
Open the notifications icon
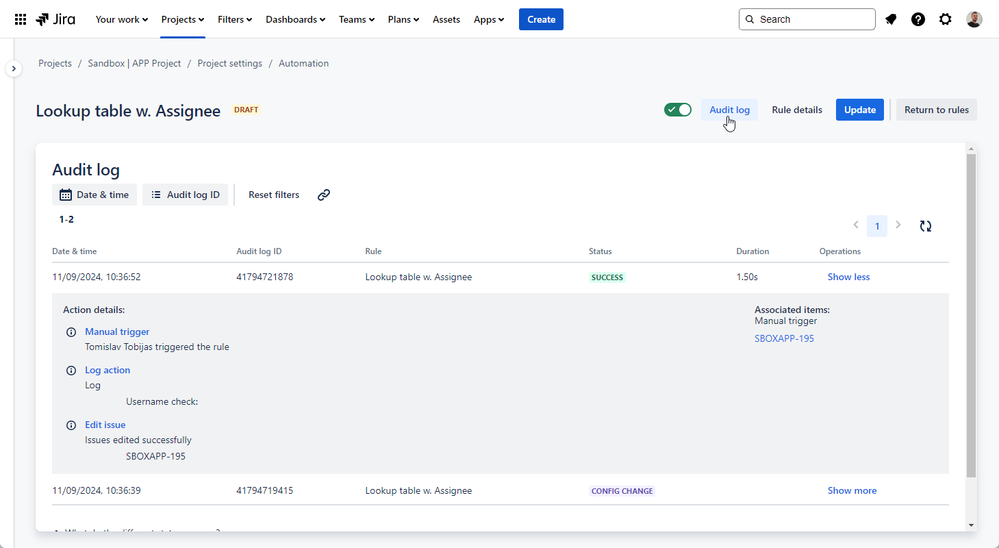coord(891,20)
